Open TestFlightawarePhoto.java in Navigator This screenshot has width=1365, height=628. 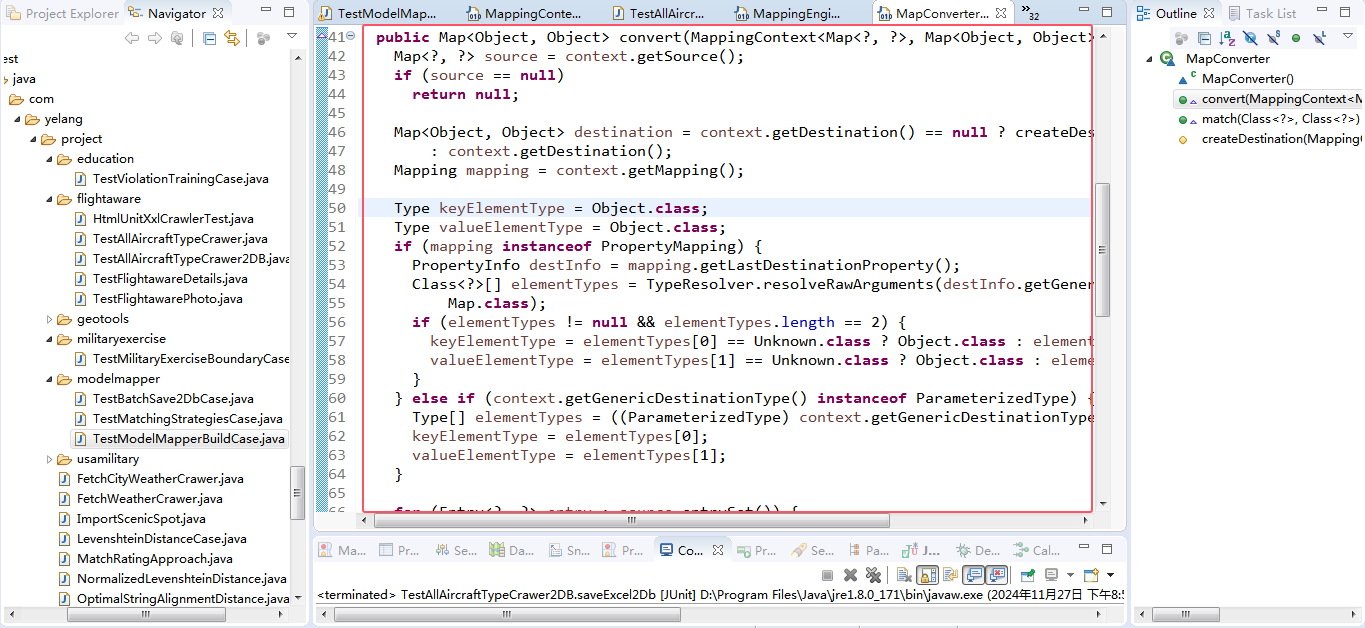(x=167, y=299)
